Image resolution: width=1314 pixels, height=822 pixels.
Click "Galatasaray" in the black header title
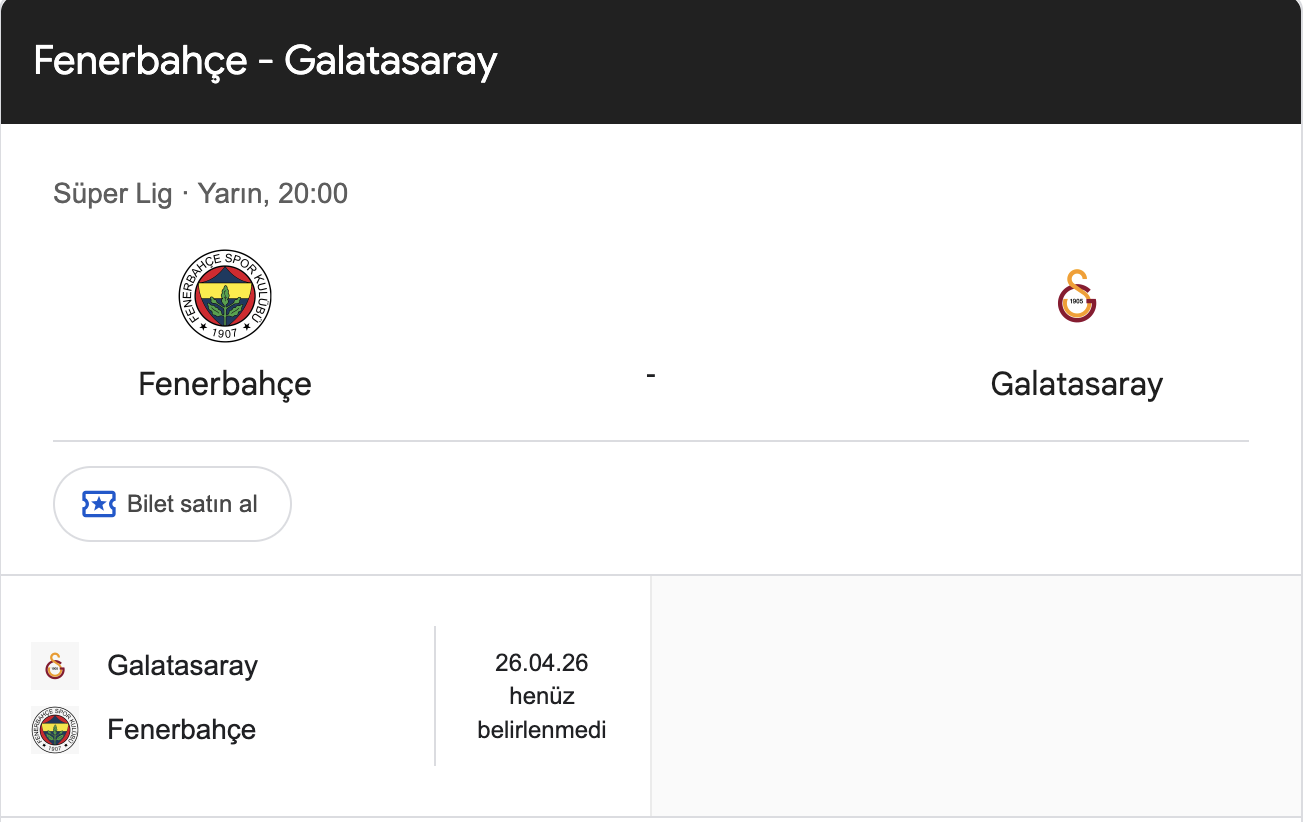[390, 61]
